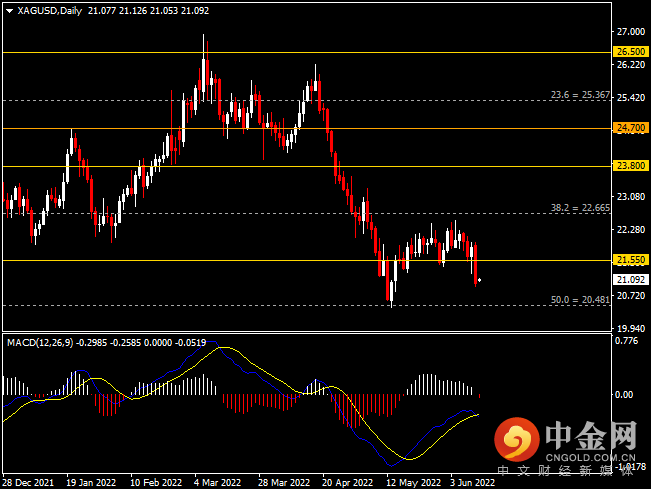Viewport: 651px width, 489px height.
Task: Click the 25.420 price scale value
Action: 631,98
